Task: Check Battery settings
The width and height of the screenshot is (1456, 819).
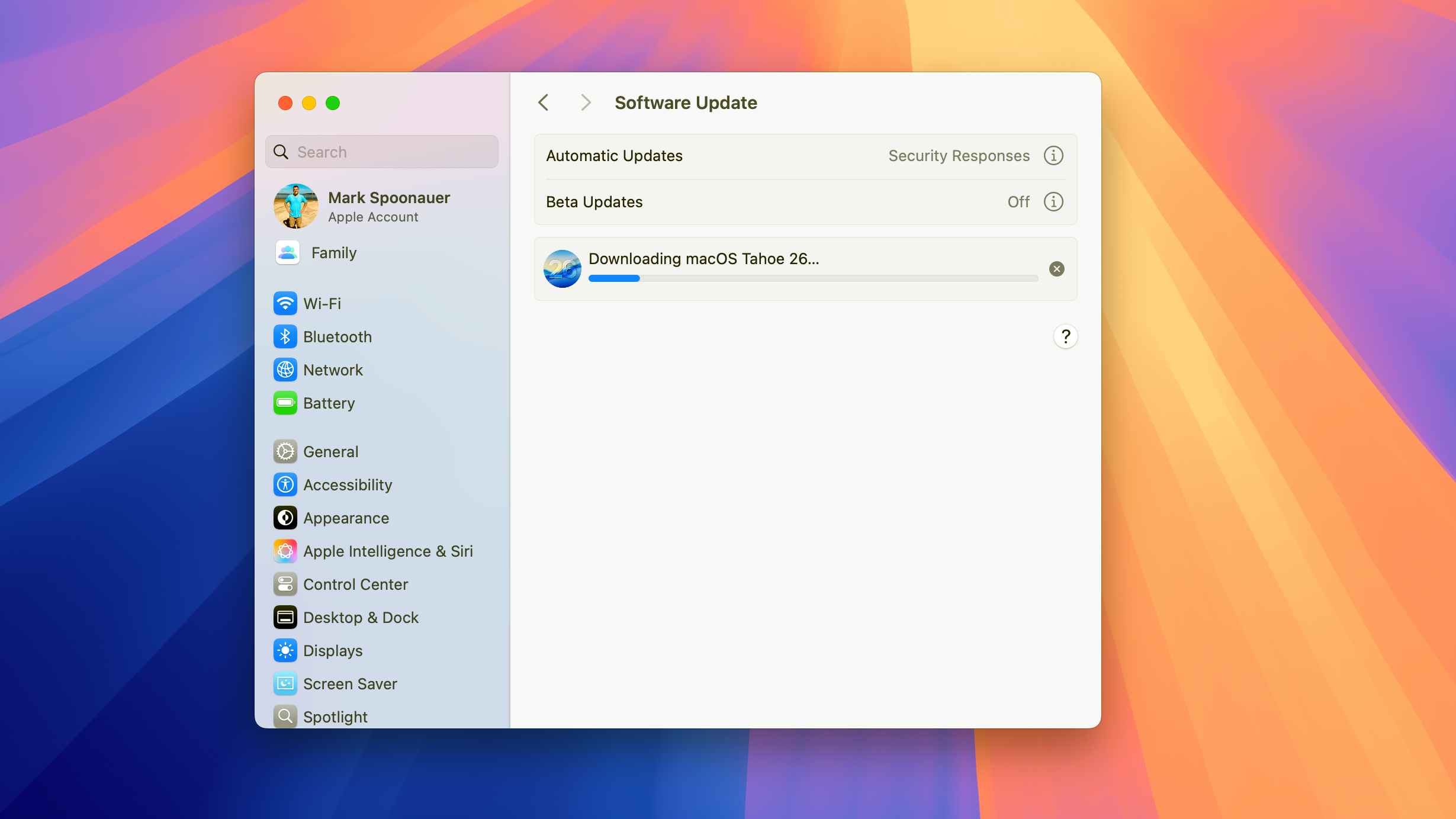Action: click(x=329, y=403)
